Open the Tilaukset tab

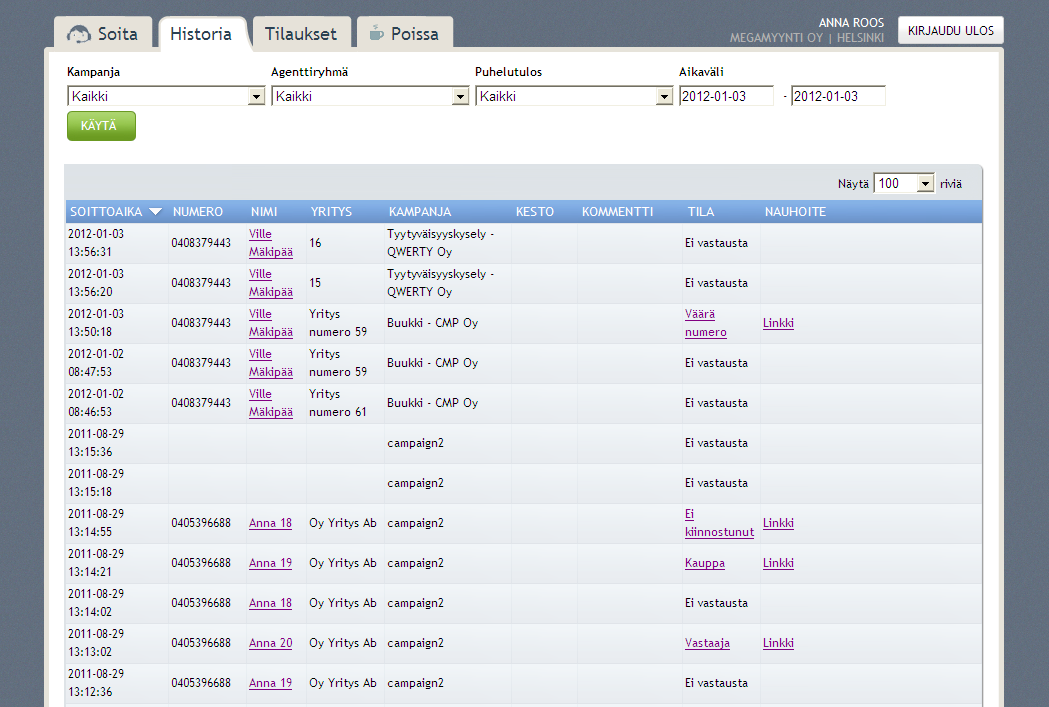coord(301,33)
